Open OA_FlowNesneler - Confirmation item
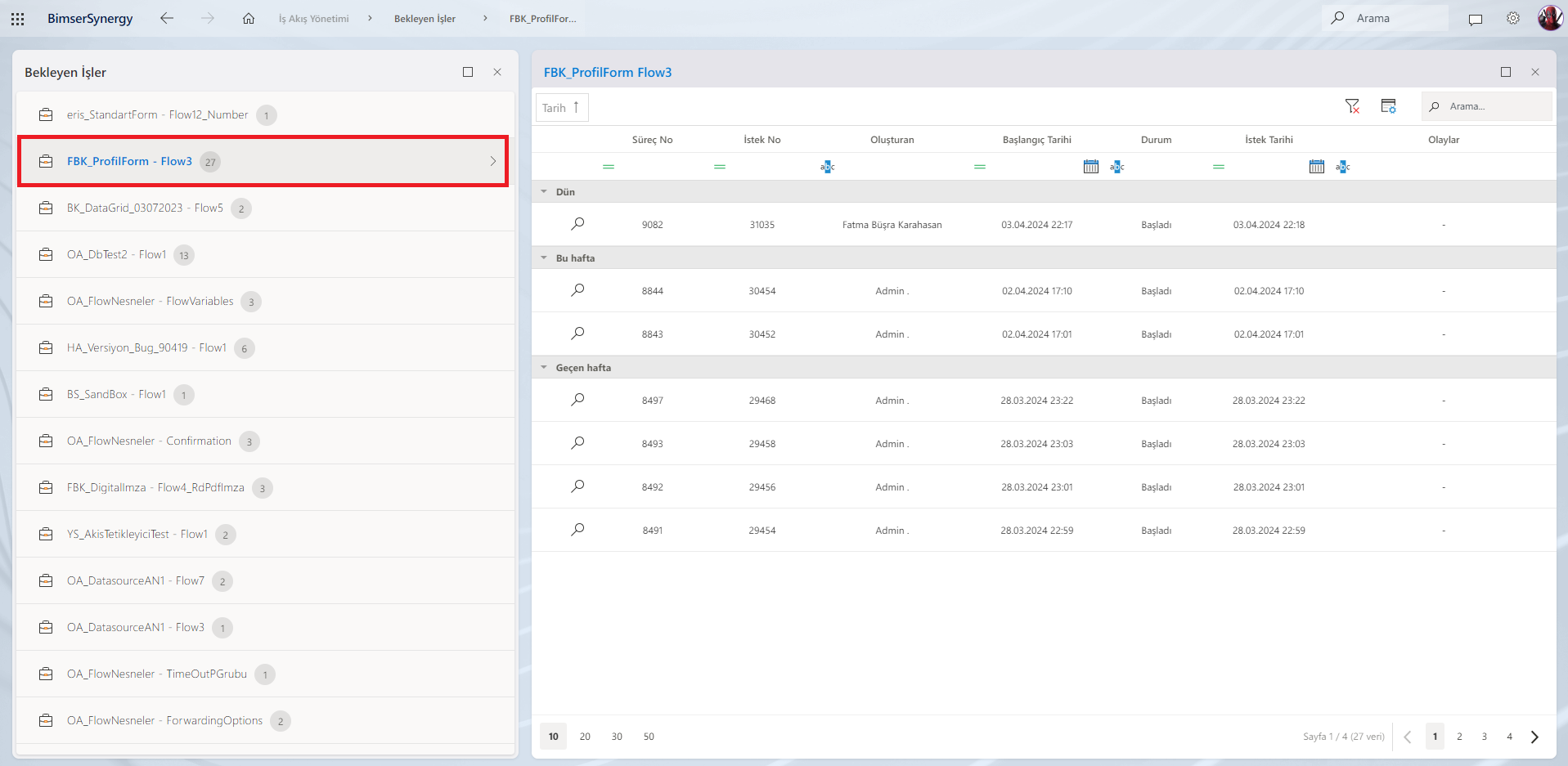 (x=266, y=441)
